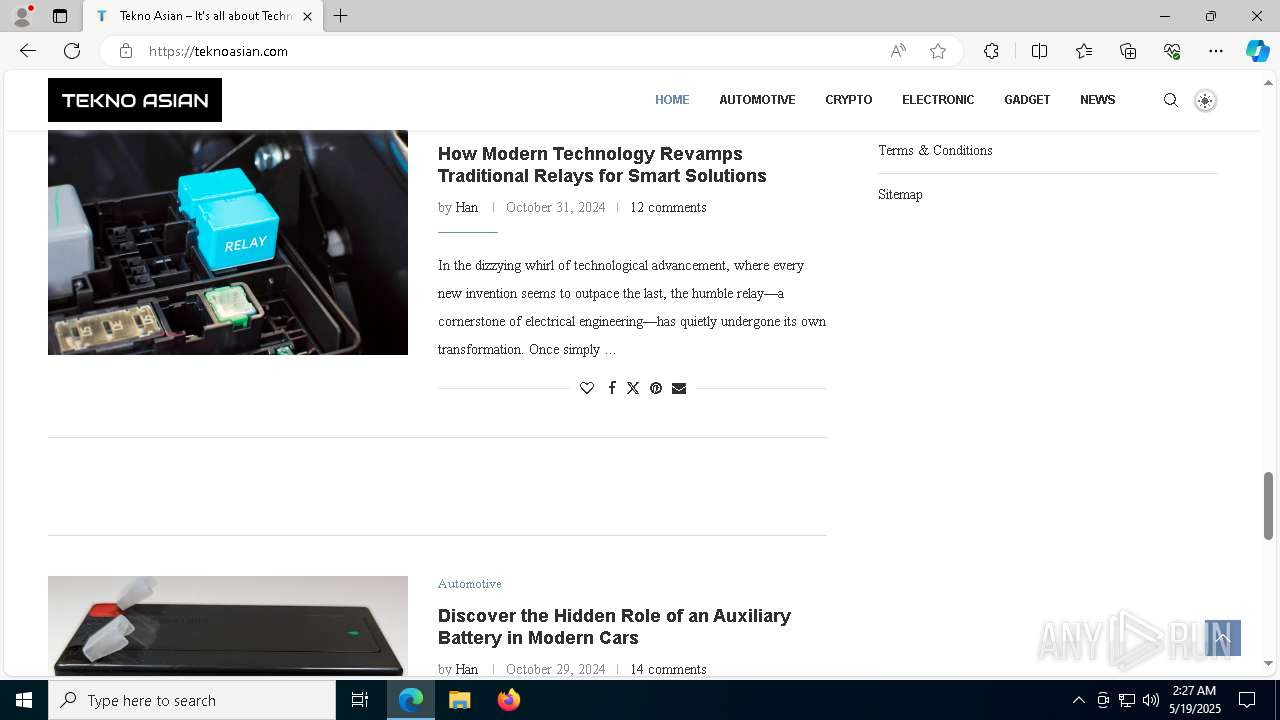The height and width of the screenshot is (720, 1280).
Task: Go back to previous page
Action: point(28,51)
